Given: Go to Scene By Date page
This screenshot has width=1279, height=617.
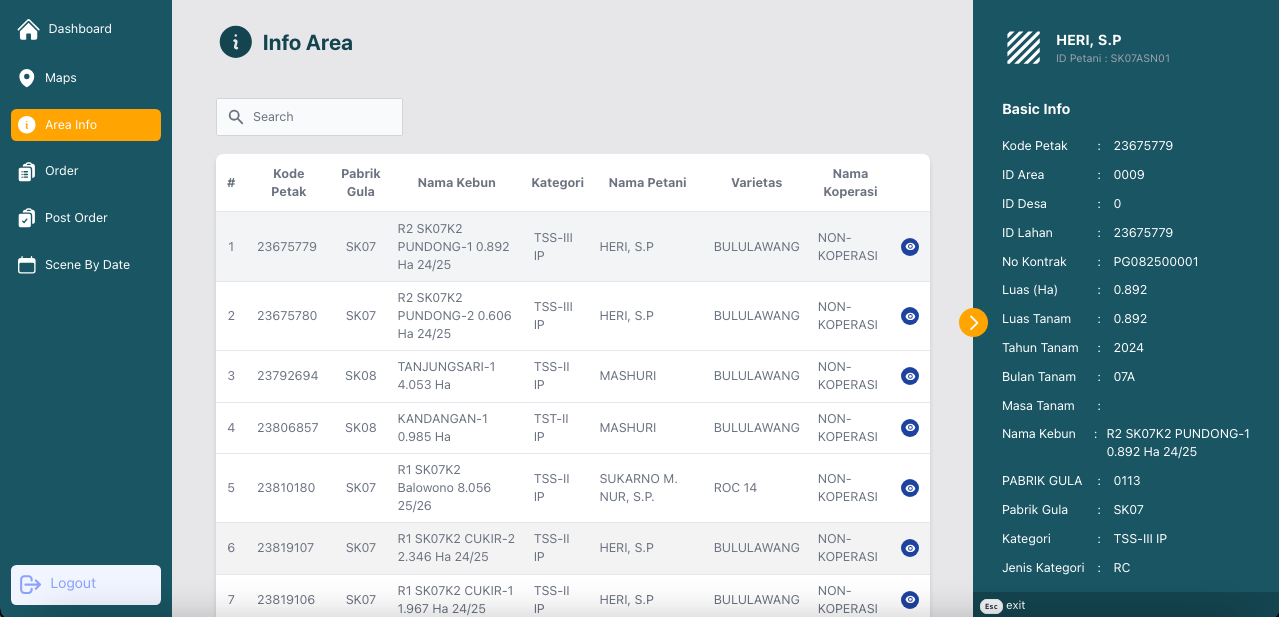Looking at the screenshot, I should tap(87, 265).
